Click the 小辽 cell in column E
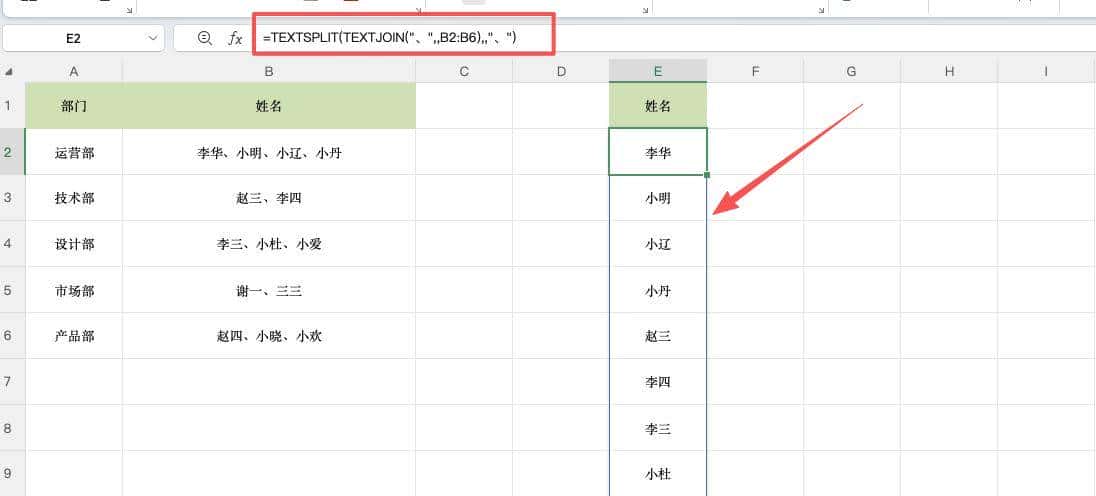The width and height of the screenshot is (1096, 496). pos(658,244)
